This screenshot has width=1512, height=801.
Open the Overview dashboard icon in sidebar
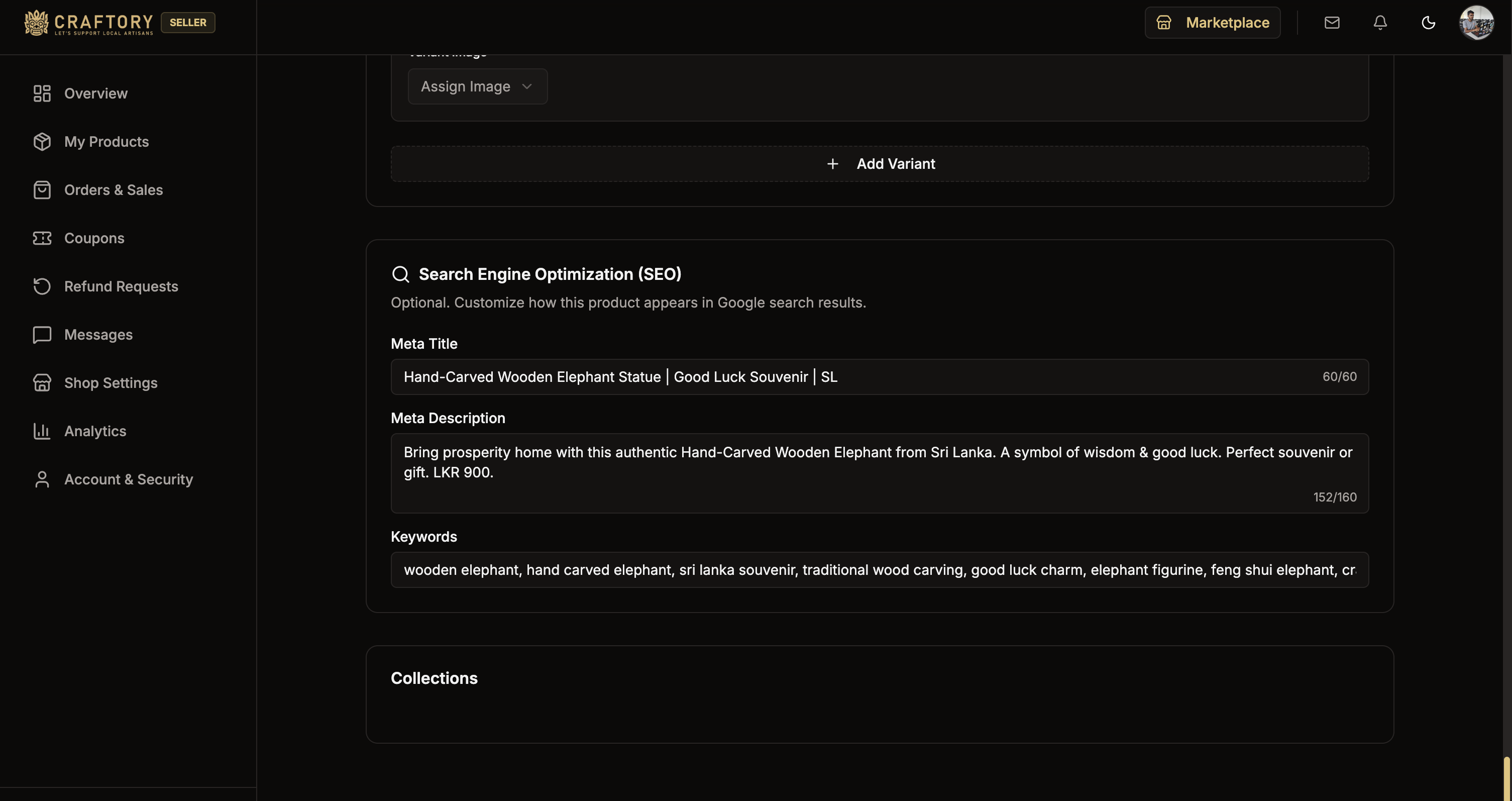point(41,93)
